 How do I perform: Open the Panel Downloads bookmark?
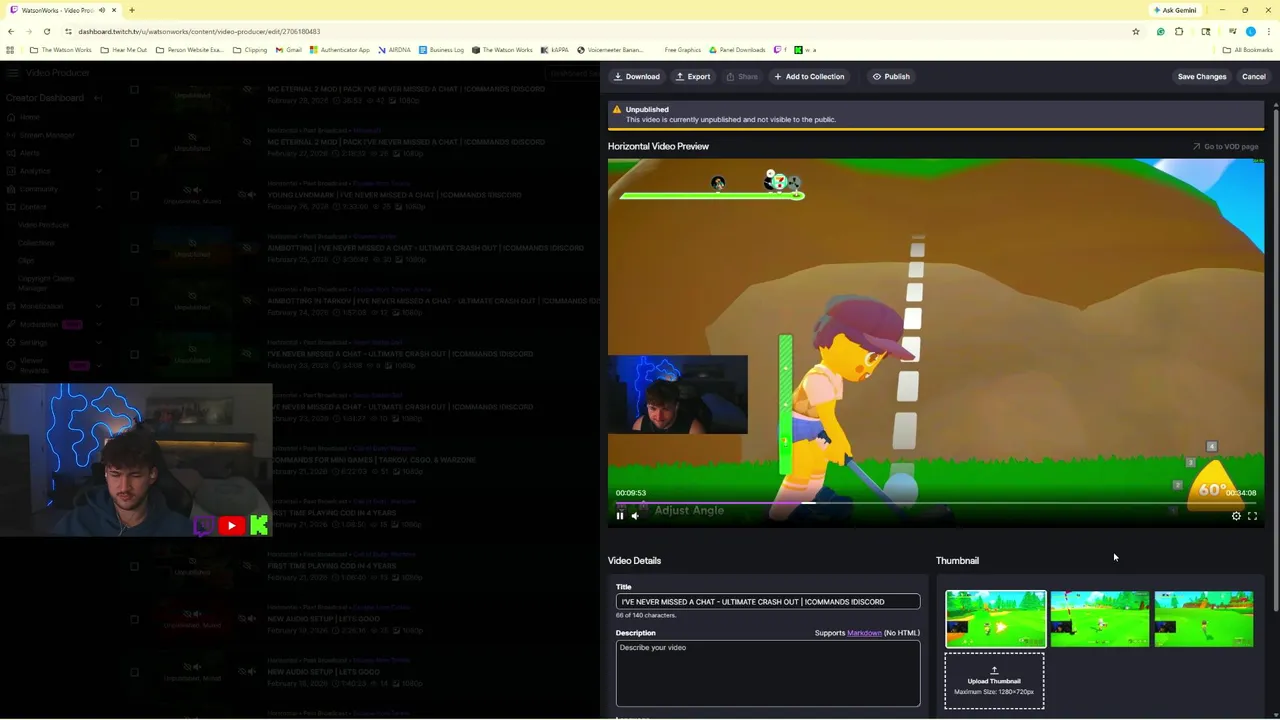737,50
